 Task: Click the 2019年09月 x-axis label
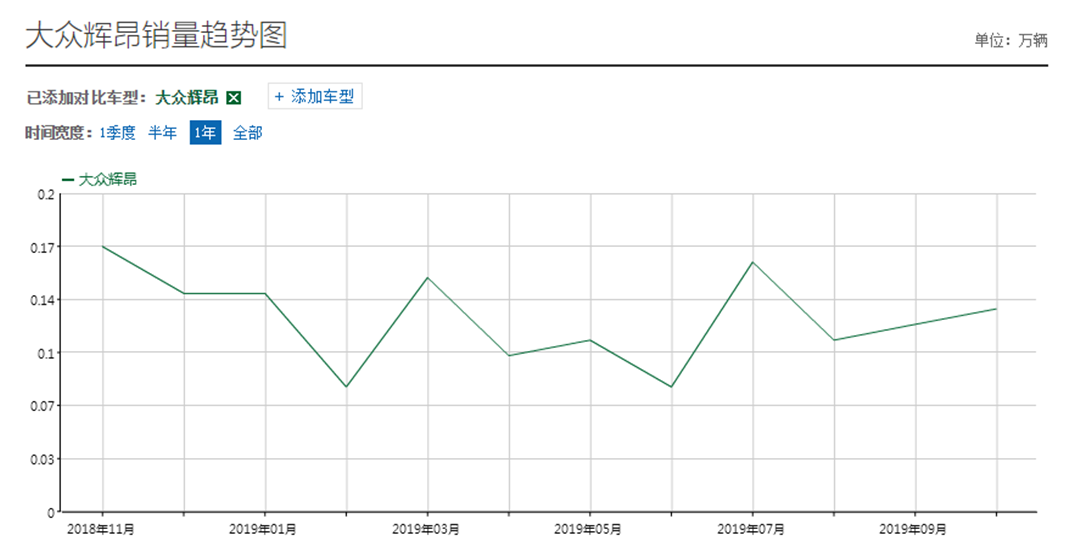coord(914,528)
